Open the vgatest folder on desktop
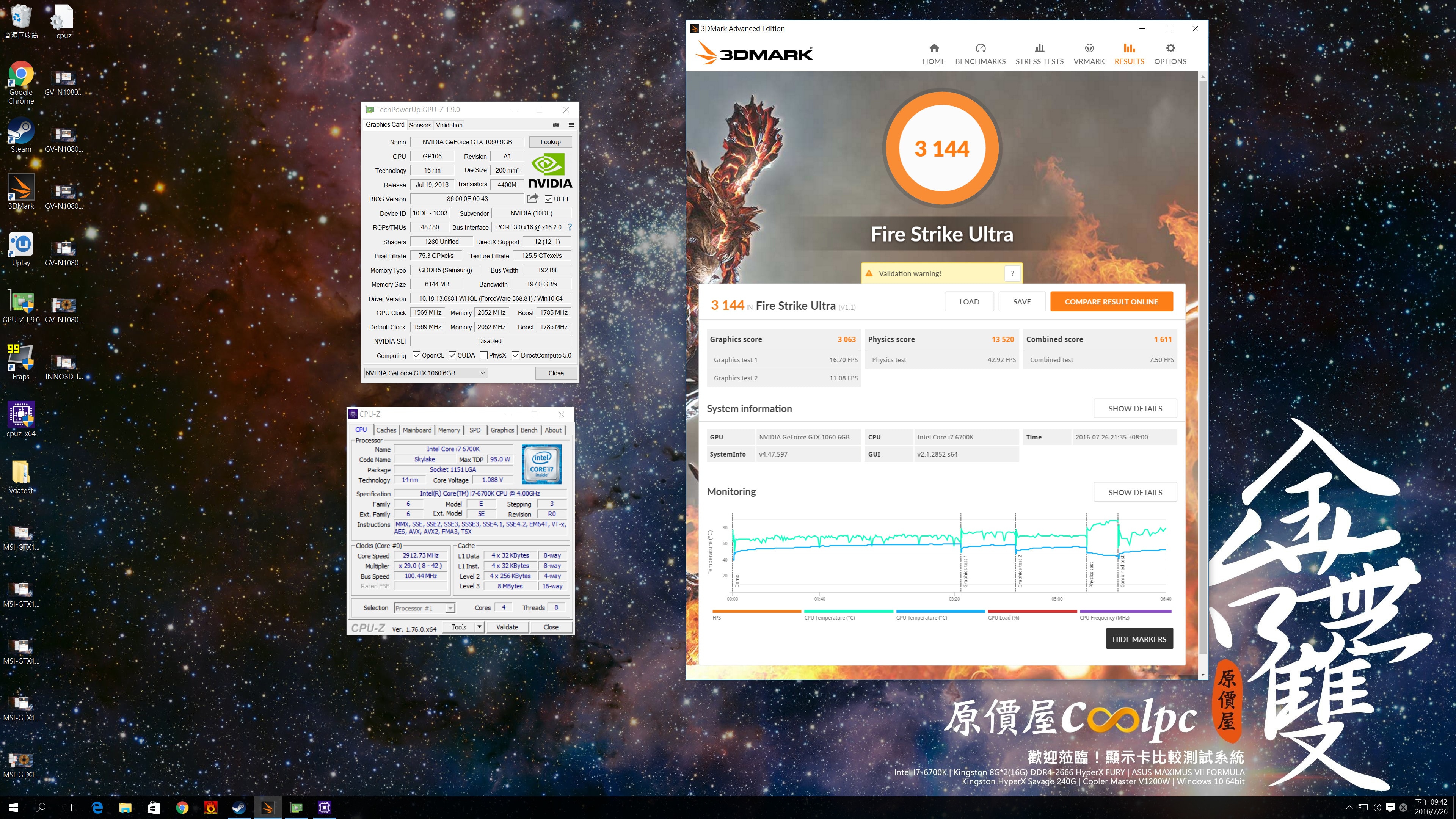This screenshot has height=819, width=1456. point(21,477)
